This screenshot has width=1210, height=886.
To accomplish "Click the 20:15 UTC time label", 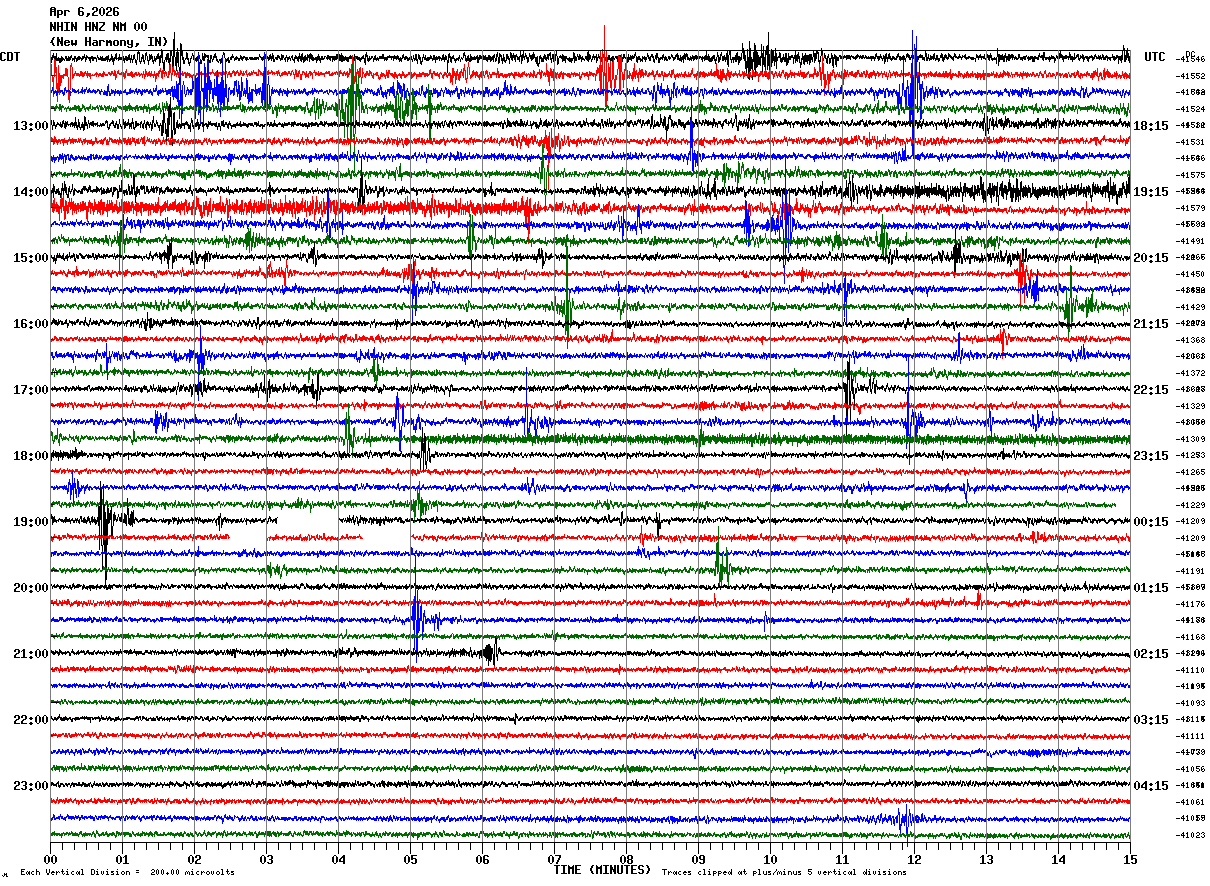I will [1151, 258].
